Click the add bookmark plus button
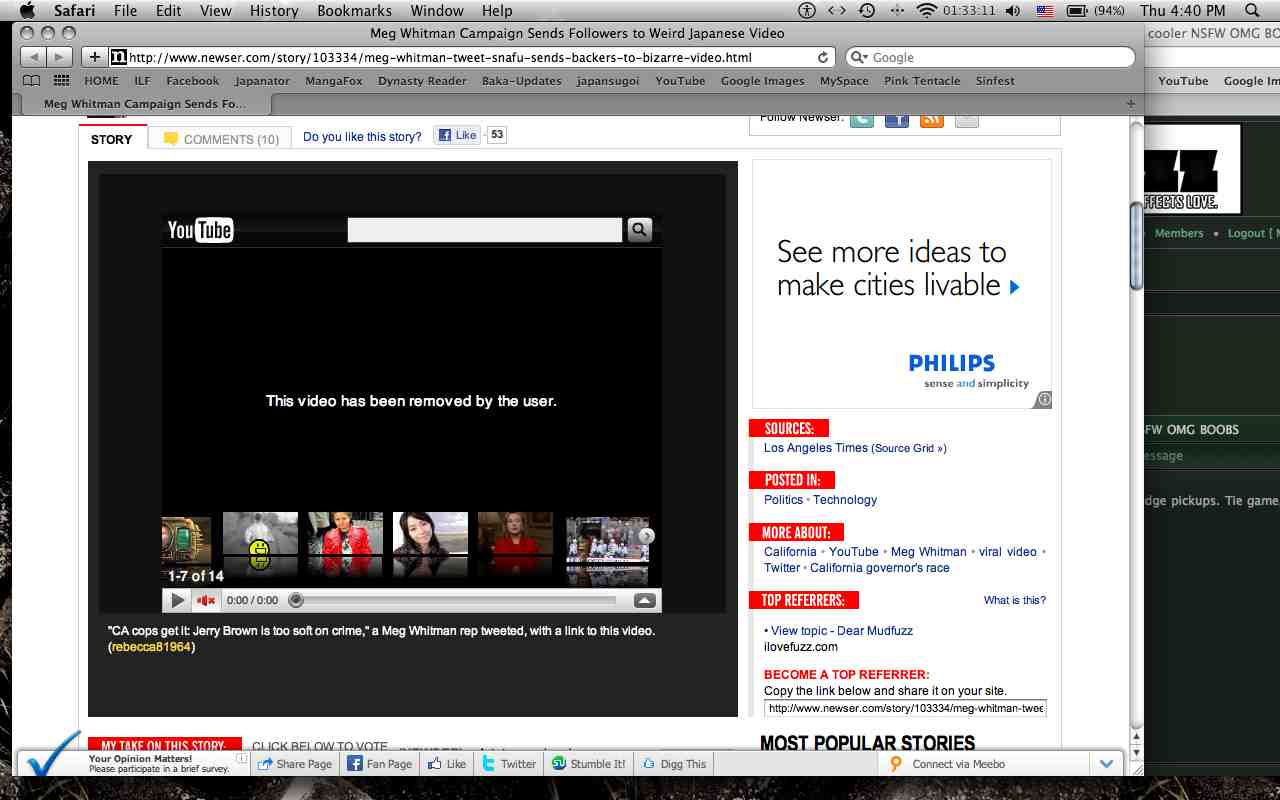Viewport: 1280px width, 800px height. pos(94,57)
